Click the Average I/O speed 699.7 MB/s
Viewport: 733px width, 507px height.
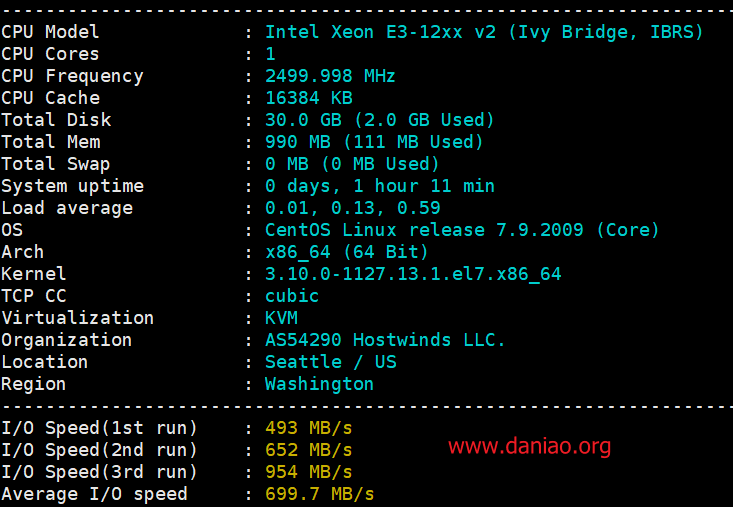tap(320, 494)
